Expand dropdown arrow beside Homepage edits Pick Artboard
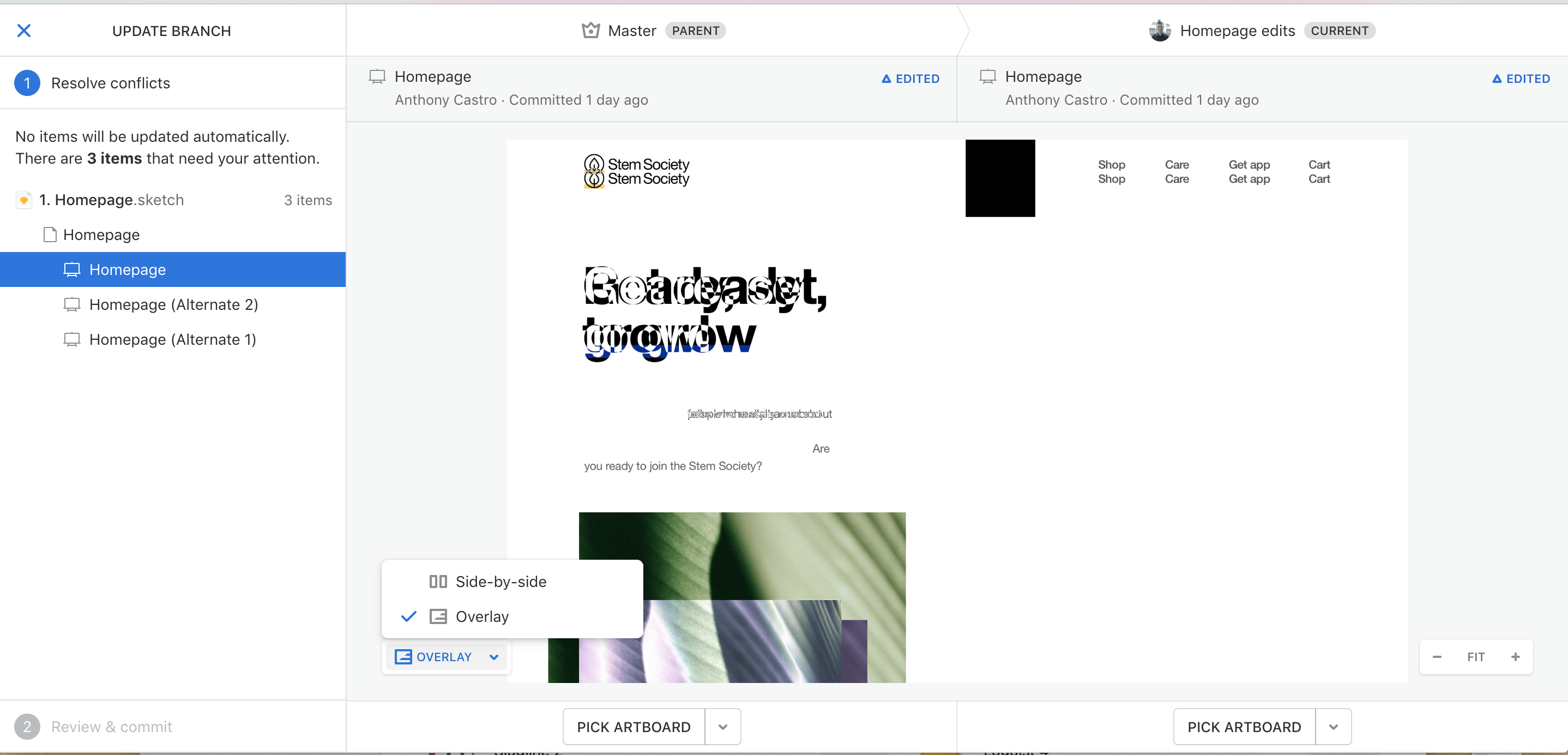Viewport: 1568px width, 755px height. coord(1333,727)
